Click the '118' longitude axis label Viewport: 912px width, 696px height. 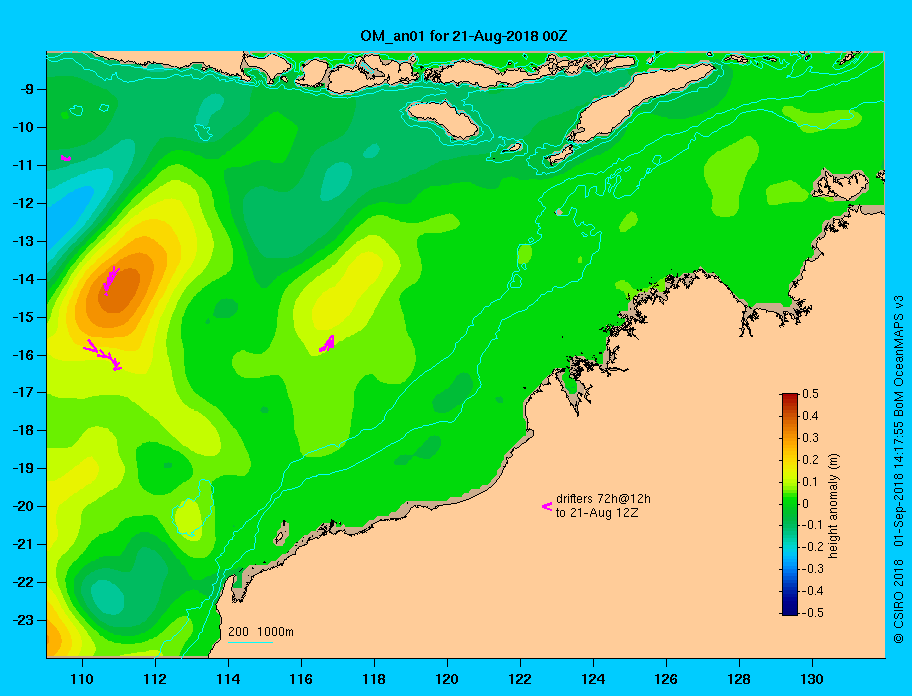374,679
